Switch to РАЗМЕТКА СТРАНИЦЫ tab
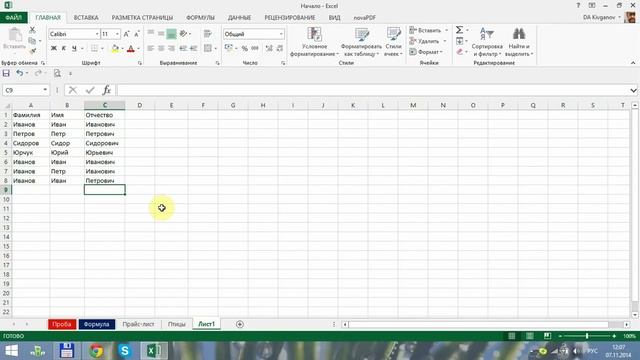Screen dimensions: 640x360 [x=142, y=18]
